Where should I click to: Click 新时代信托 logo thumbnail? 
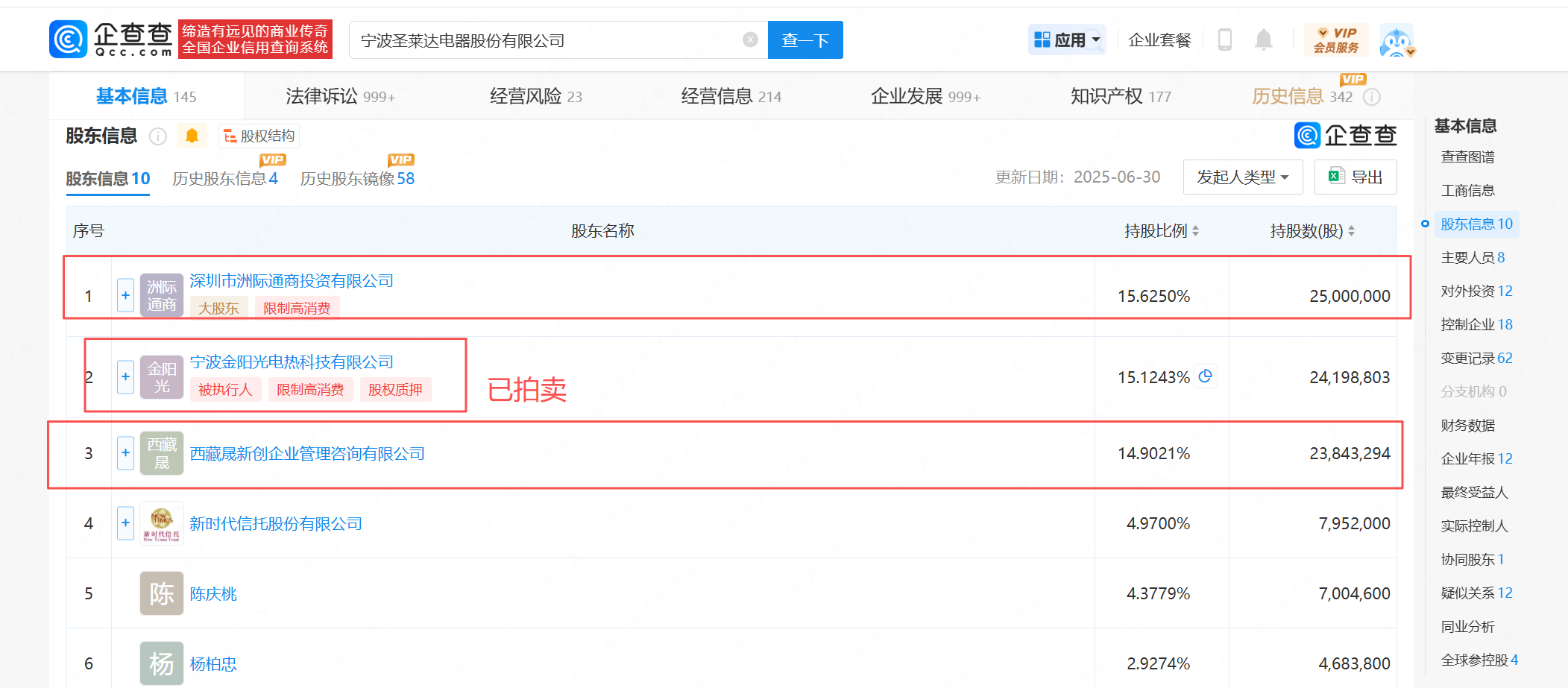(162, 523)
